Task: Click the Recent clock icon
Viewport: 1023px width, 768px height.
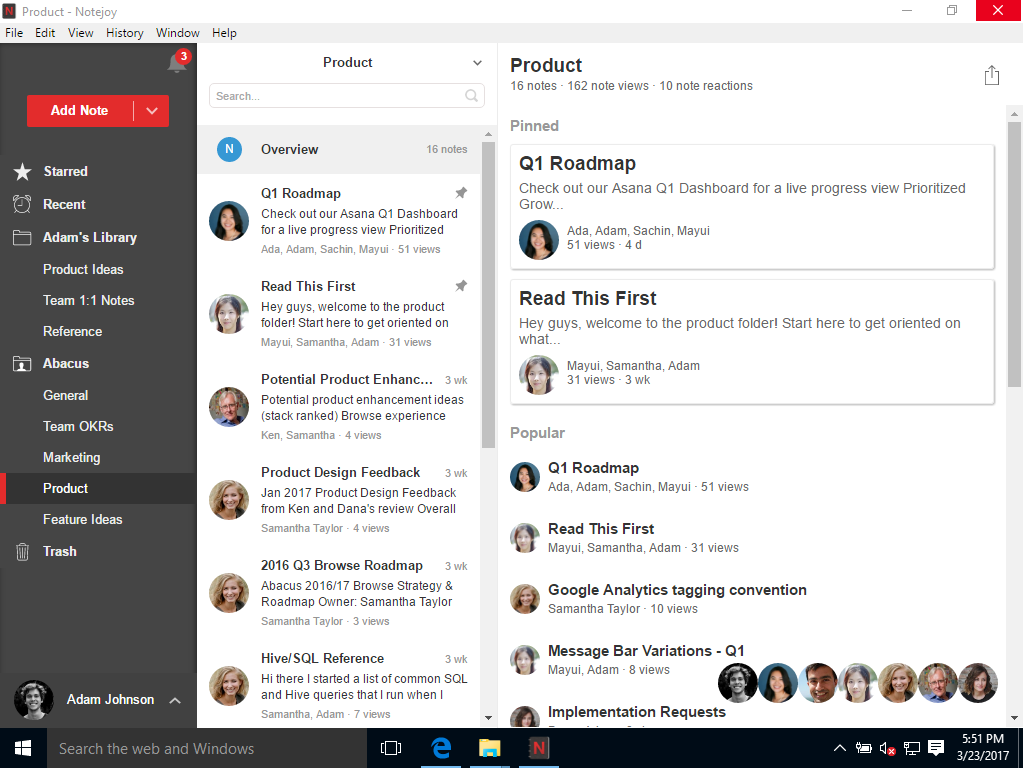Action: pos(22,204)
